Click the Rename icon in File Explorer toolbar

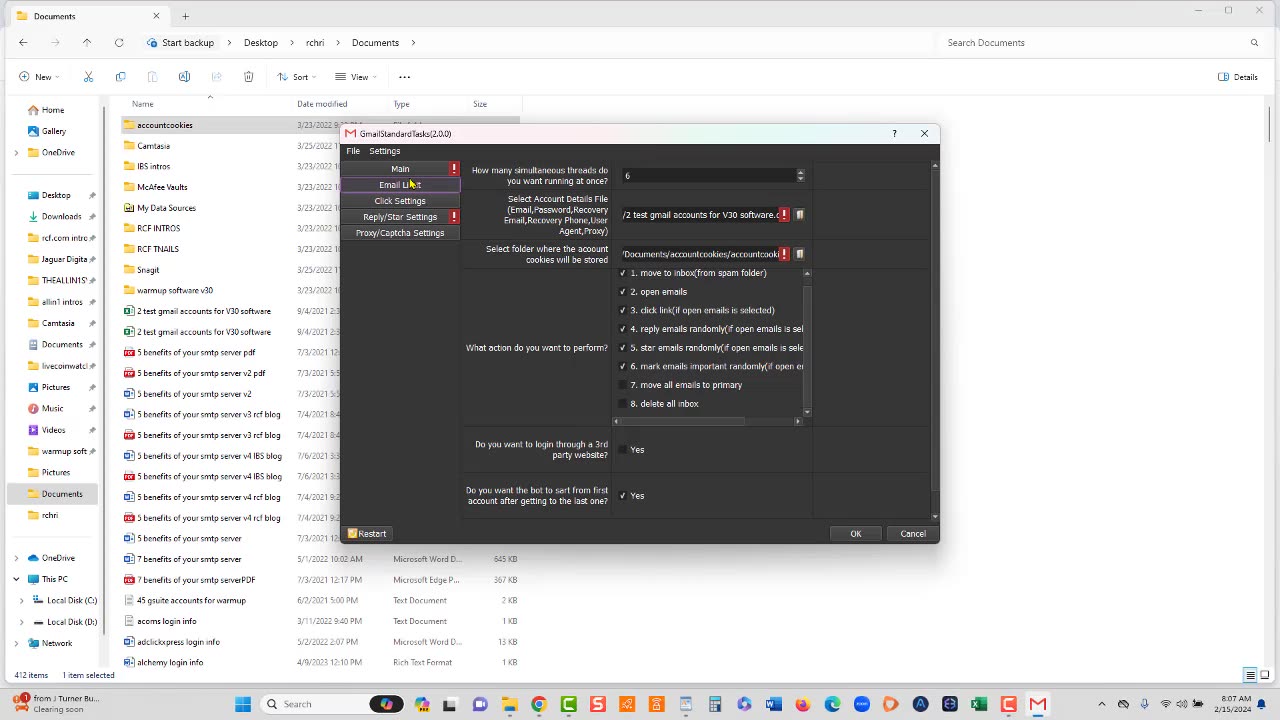184,77
